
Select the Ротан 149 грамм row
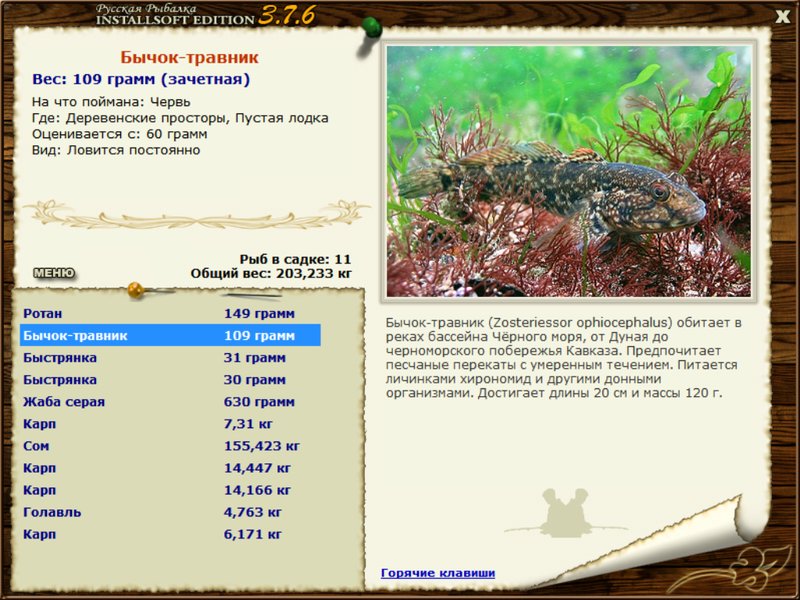170,313
